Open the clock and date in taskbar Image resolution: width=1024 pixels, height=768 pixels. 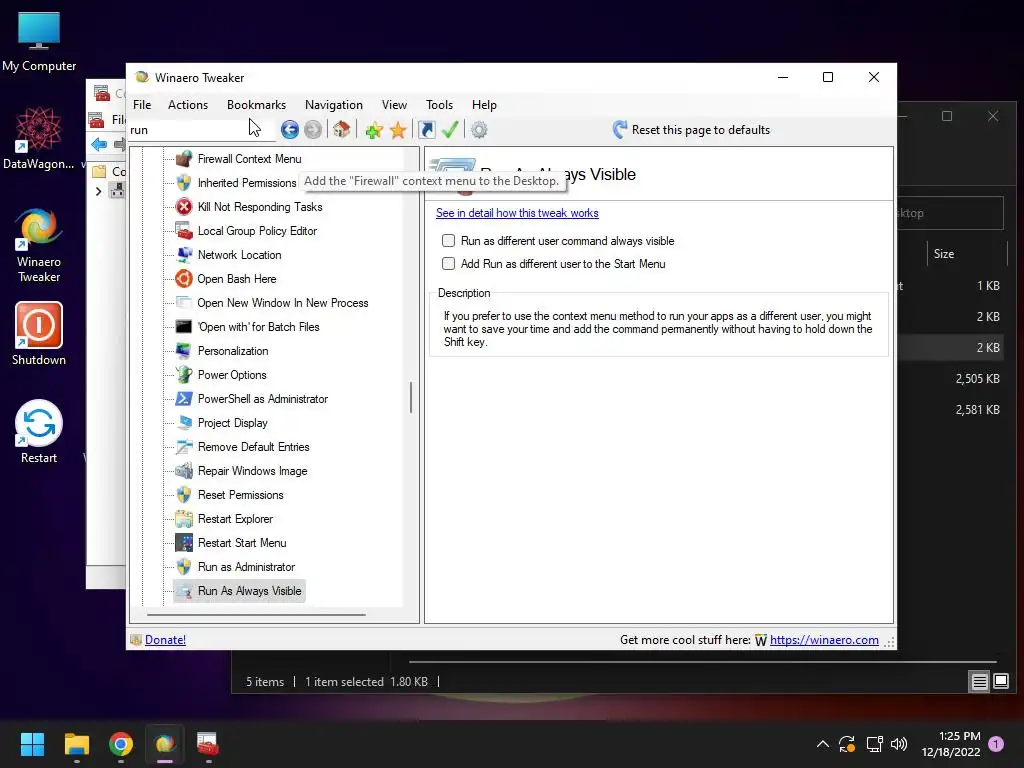[951, 744]
